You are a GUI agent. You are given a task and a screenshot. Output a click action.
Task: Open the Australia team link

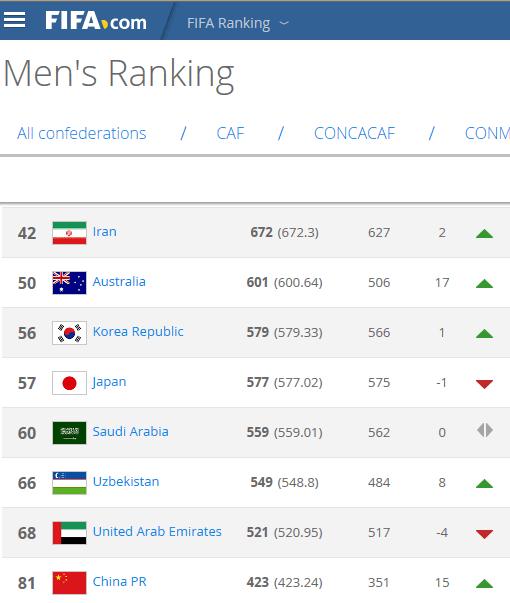point(119,282)
